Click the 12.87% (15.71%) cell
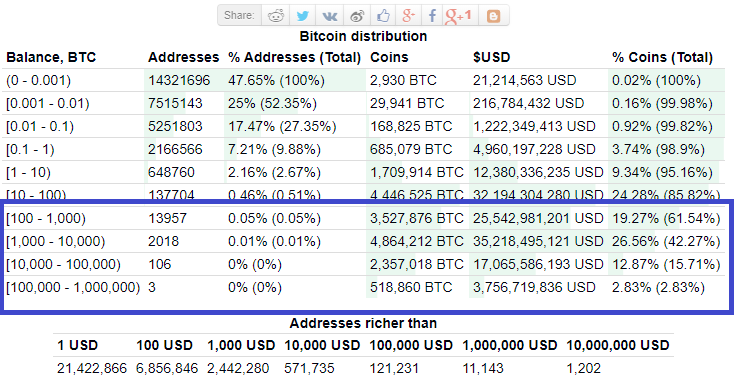743x392 pixels. pyautogui.click(x=666, y=264)
